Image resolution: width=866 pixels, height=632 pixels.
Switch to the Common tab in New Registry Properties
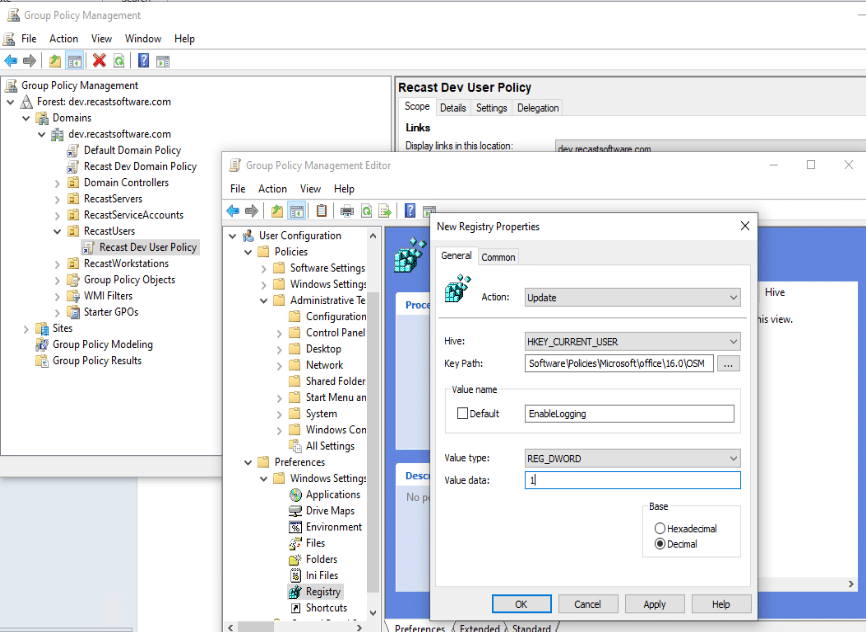[x=498, y=256]
